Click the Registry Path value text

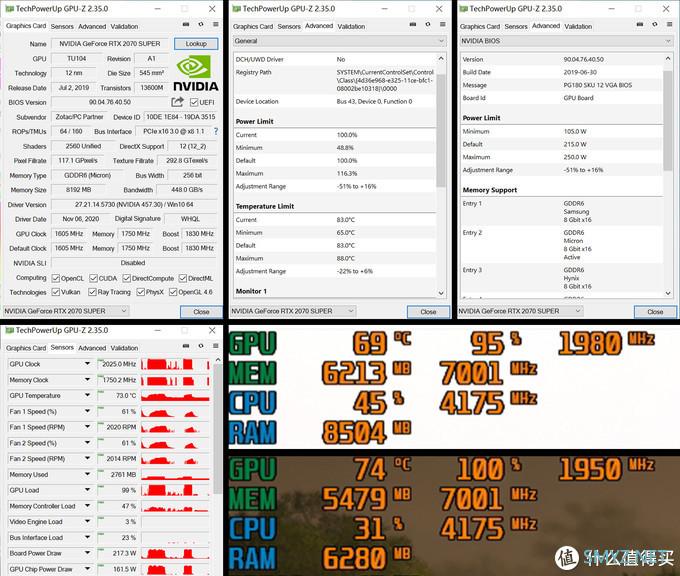coord(385,80)
